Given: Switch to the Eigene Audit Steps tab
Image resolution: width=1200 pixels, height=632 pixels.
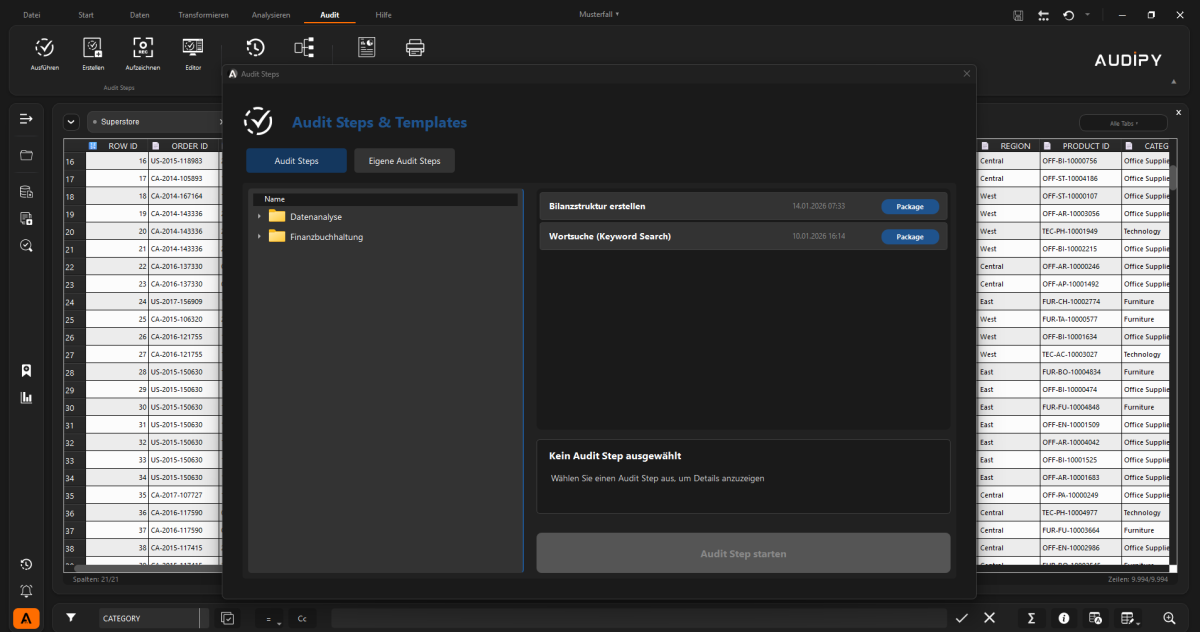Looking at the screenshot, I should (x=404, y=161).
